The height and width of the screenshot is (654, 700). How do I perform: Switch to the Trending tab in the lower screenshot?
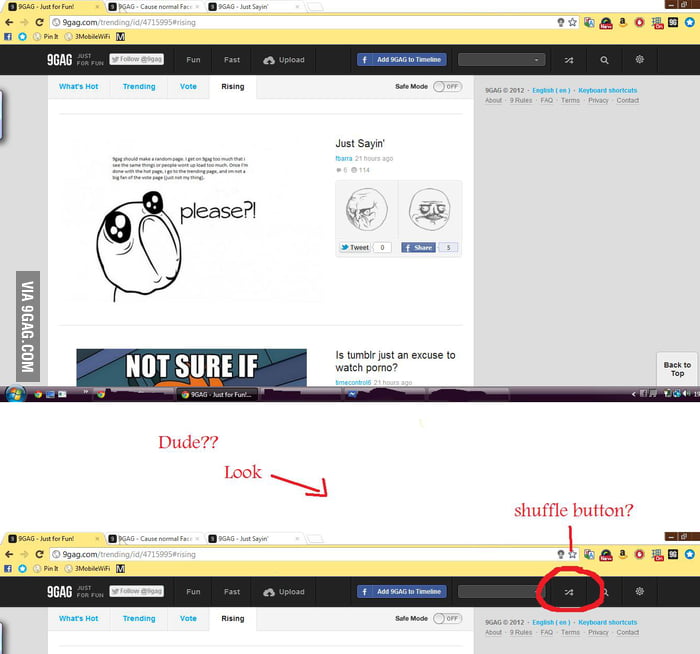click(x=139, y=618)
